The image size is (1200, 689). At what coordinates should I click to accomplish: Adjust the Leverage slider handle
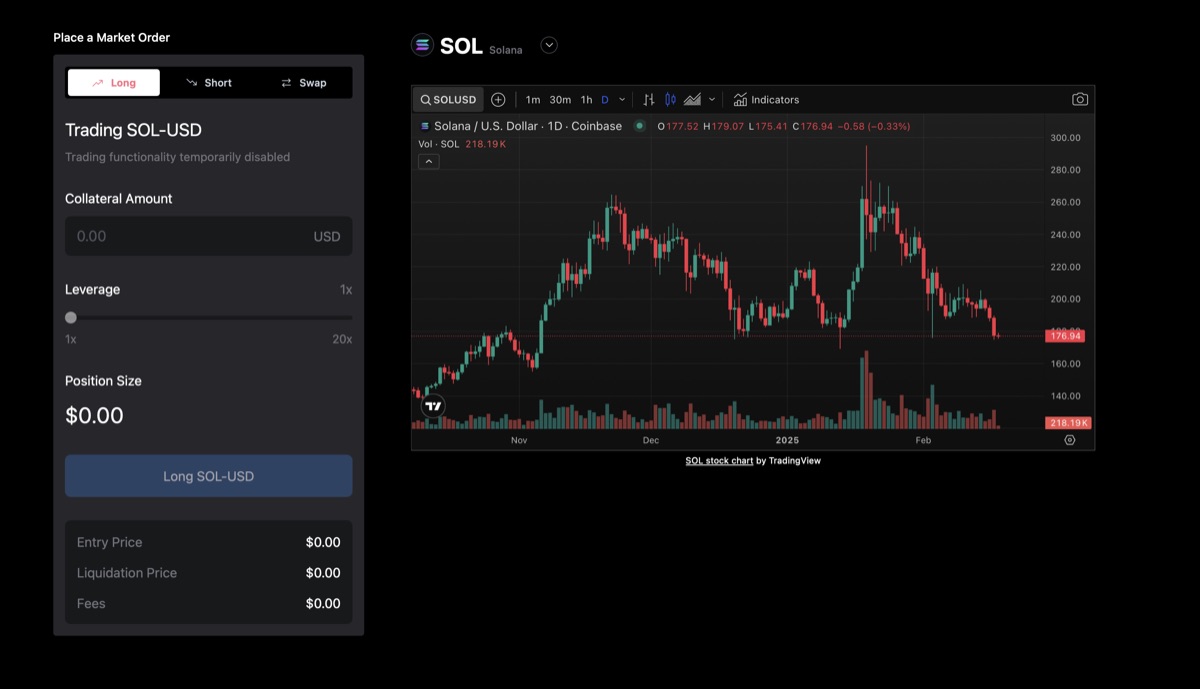(71, 318)
